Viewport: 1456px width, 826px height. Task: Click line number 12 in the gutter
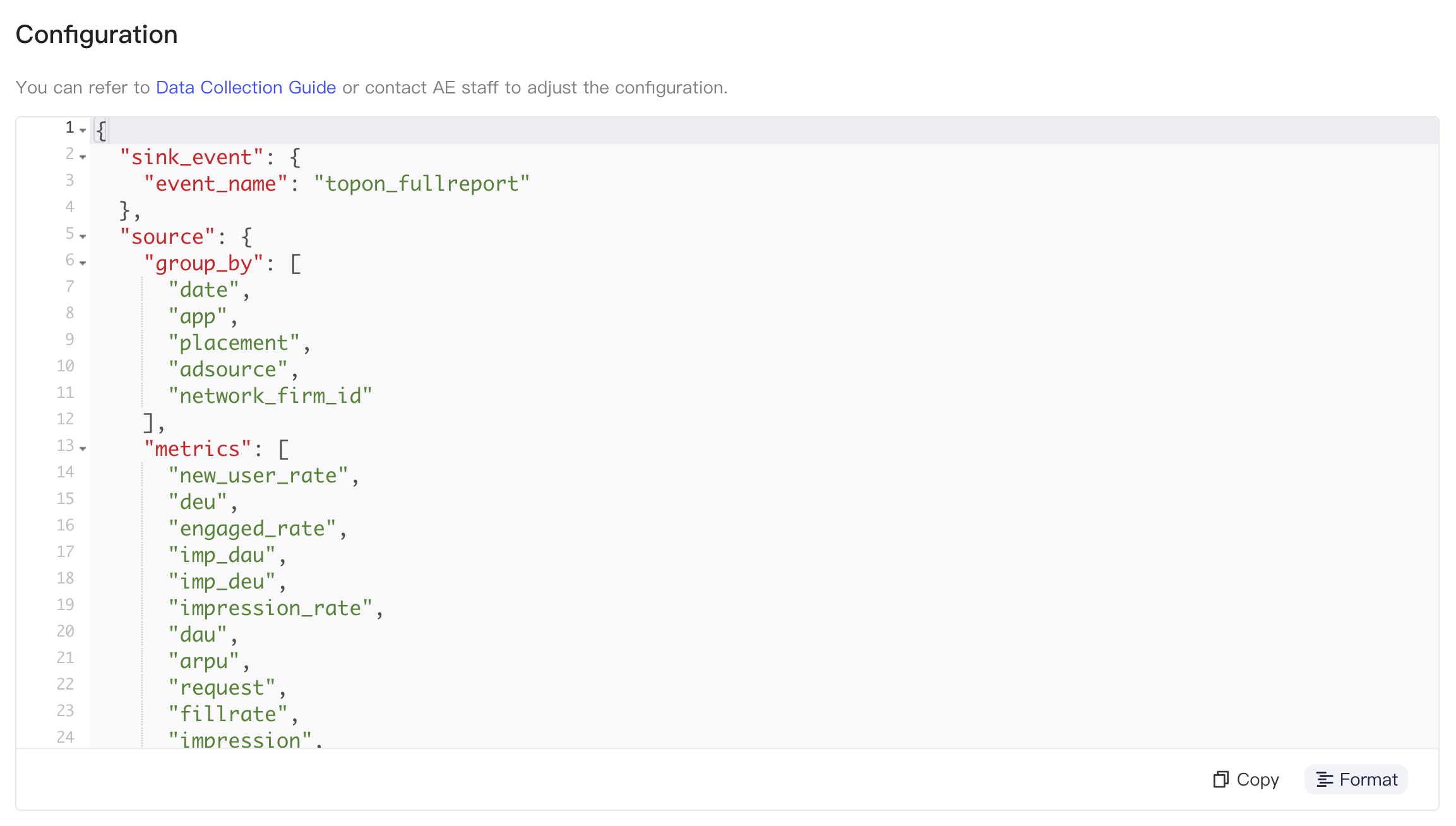[x=65, y=419]
